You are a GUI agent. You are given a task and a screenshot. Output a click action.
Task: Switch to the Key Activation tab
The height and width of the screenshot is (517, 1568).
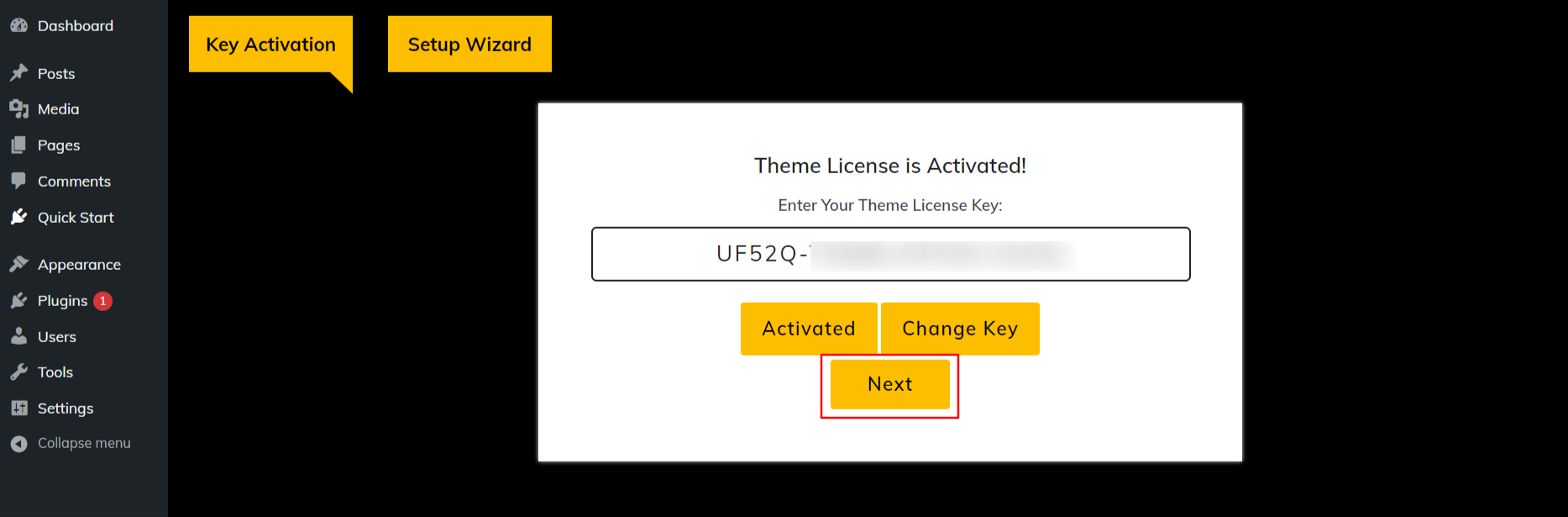[270, 45]
